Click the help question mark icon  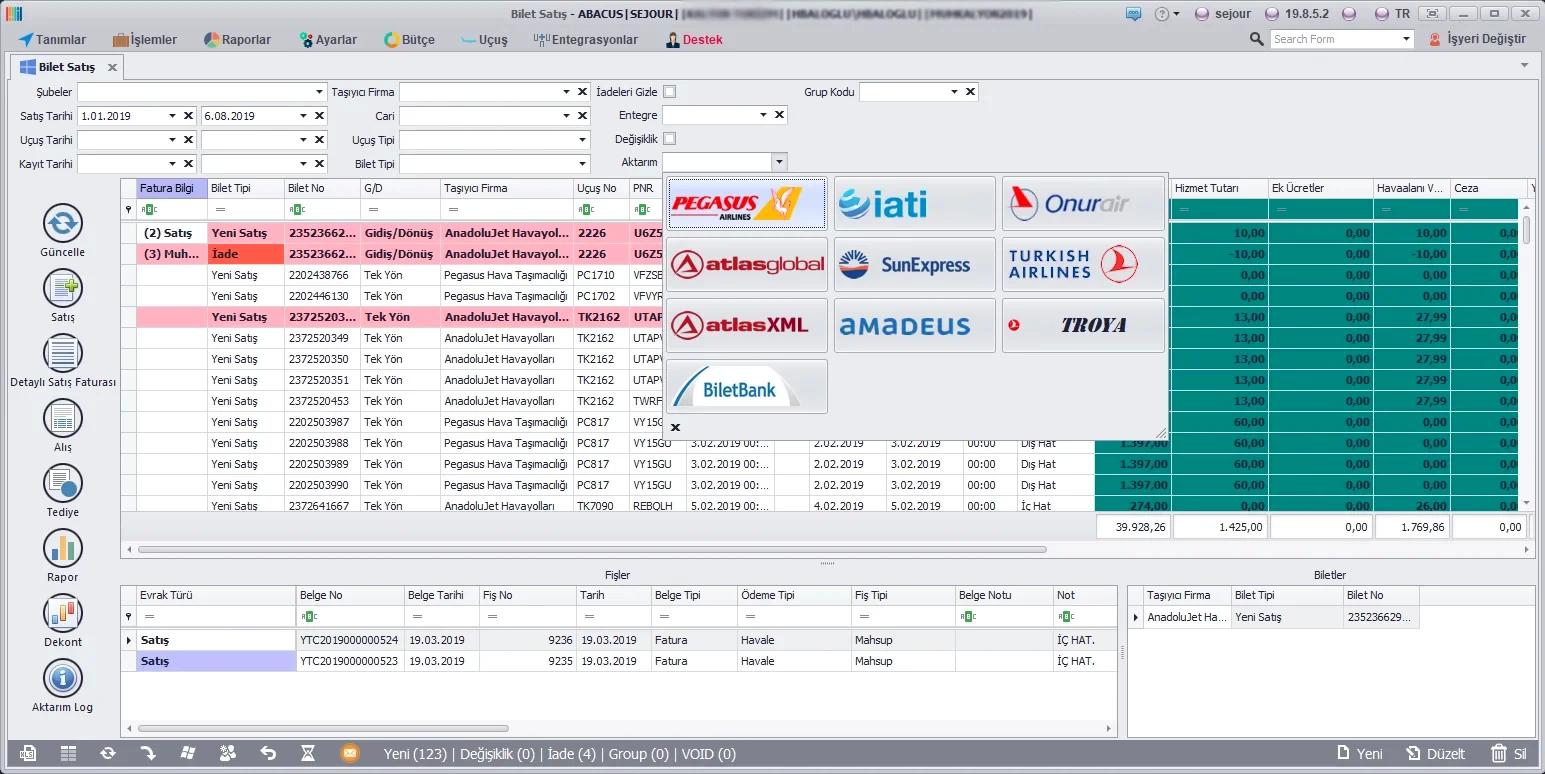tap(1161, 14)
